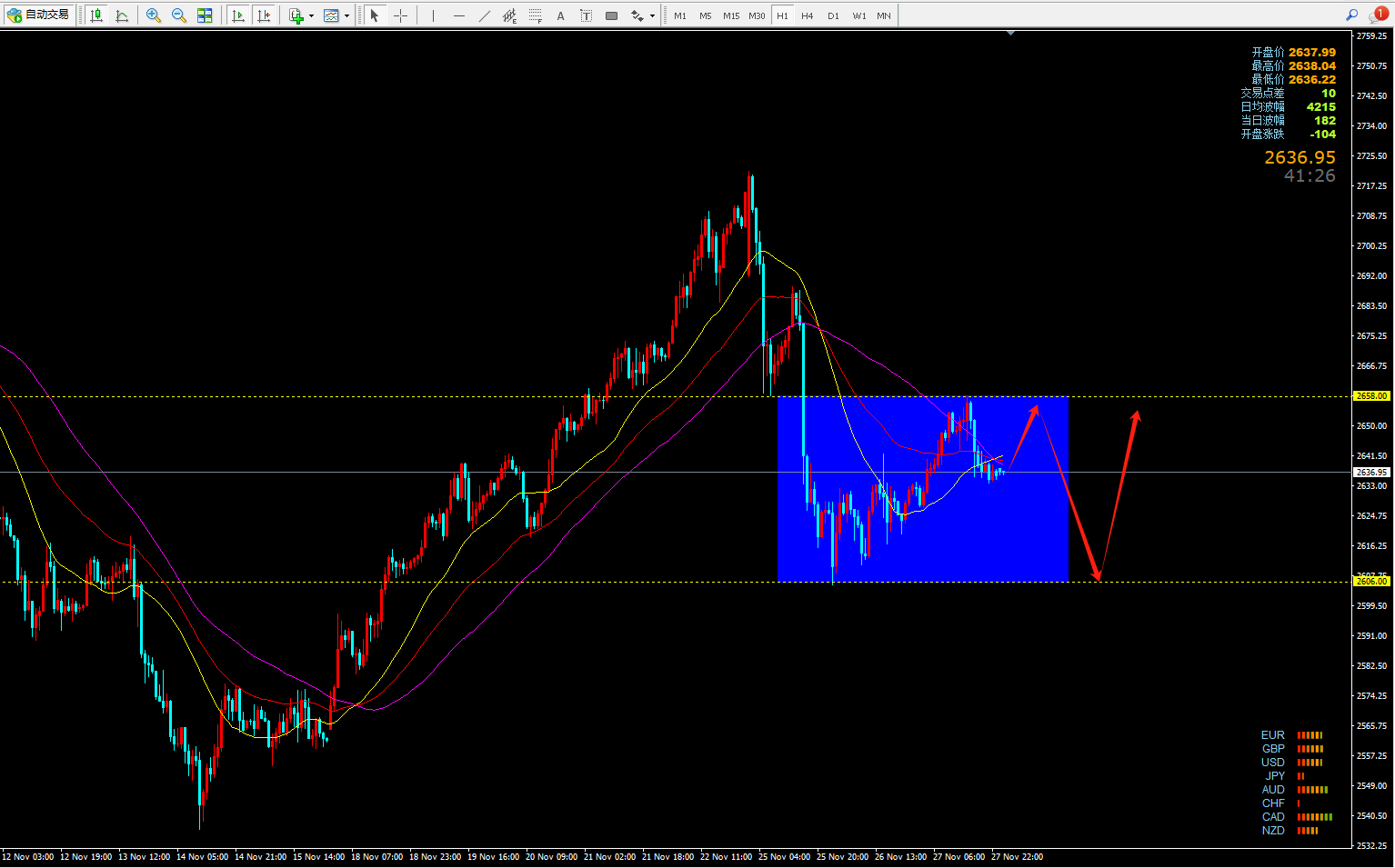Click the current price tag 2636.95 on scale

click(1372, 472)
